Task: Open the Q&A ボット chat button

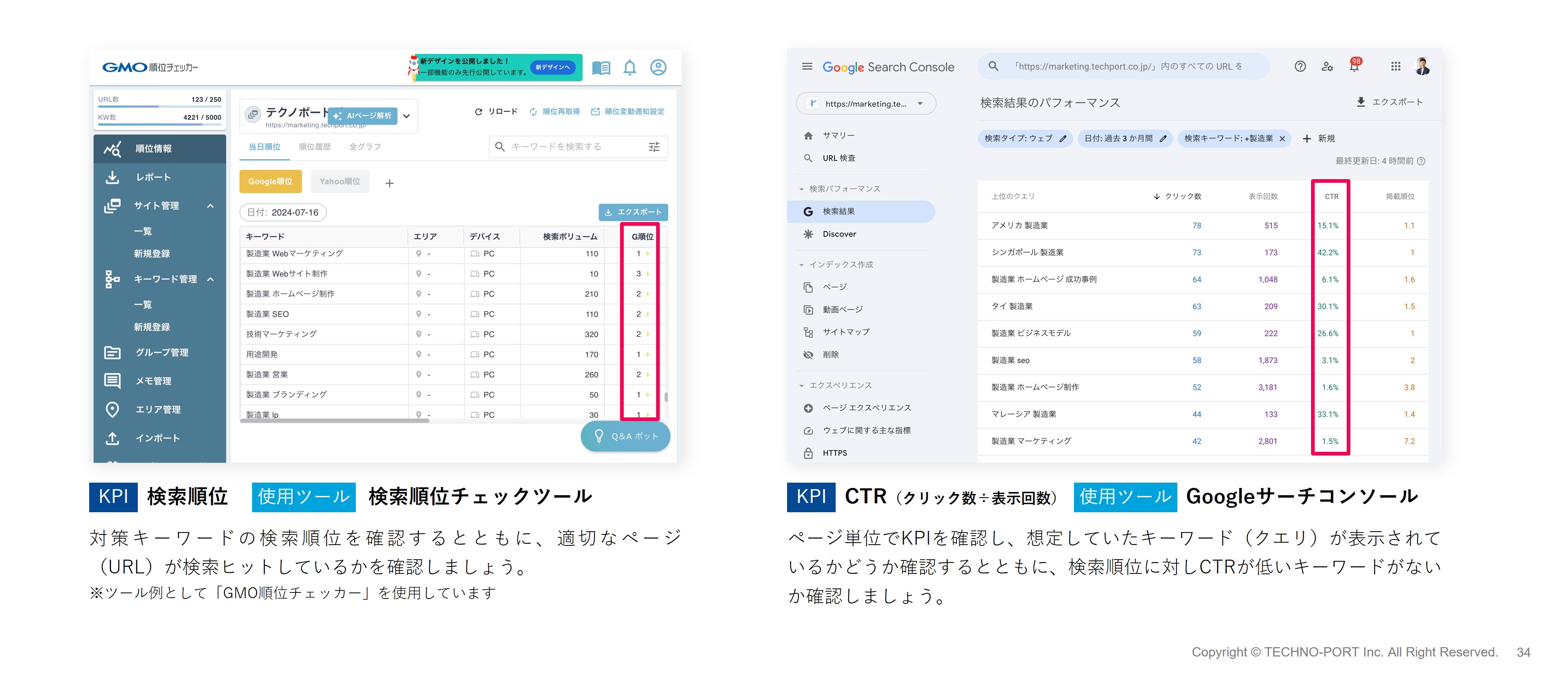Action: point(626,436)
